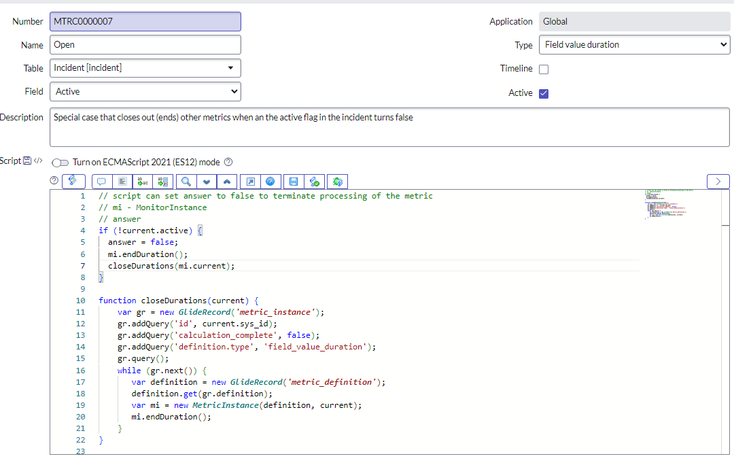Click the read-only Application field Global
The height and width of the screenshot is (459, 734).
(634, 22)
